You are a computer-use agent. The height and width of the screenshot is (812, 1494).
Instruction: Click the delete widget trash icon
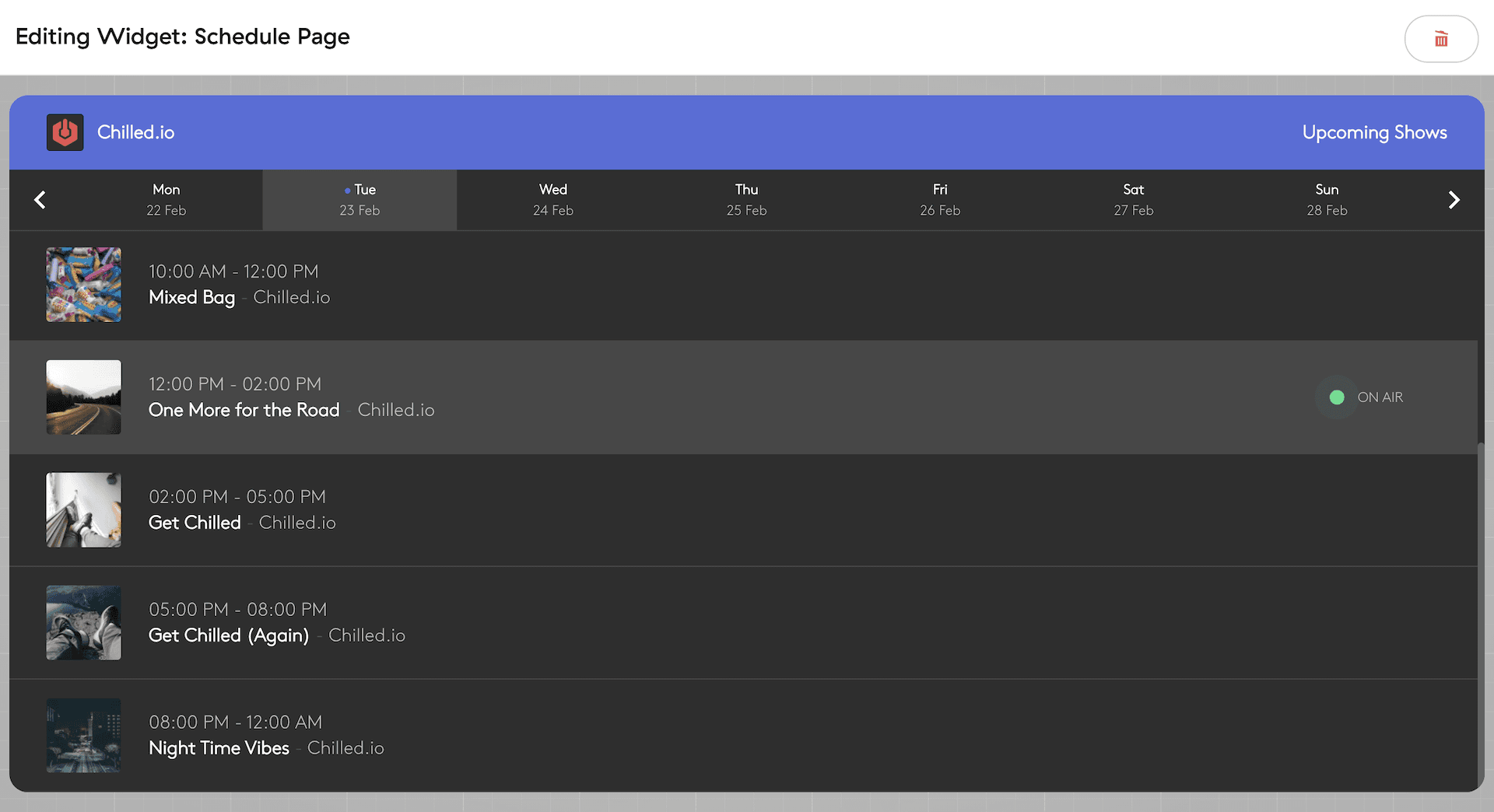[1441, 38]
